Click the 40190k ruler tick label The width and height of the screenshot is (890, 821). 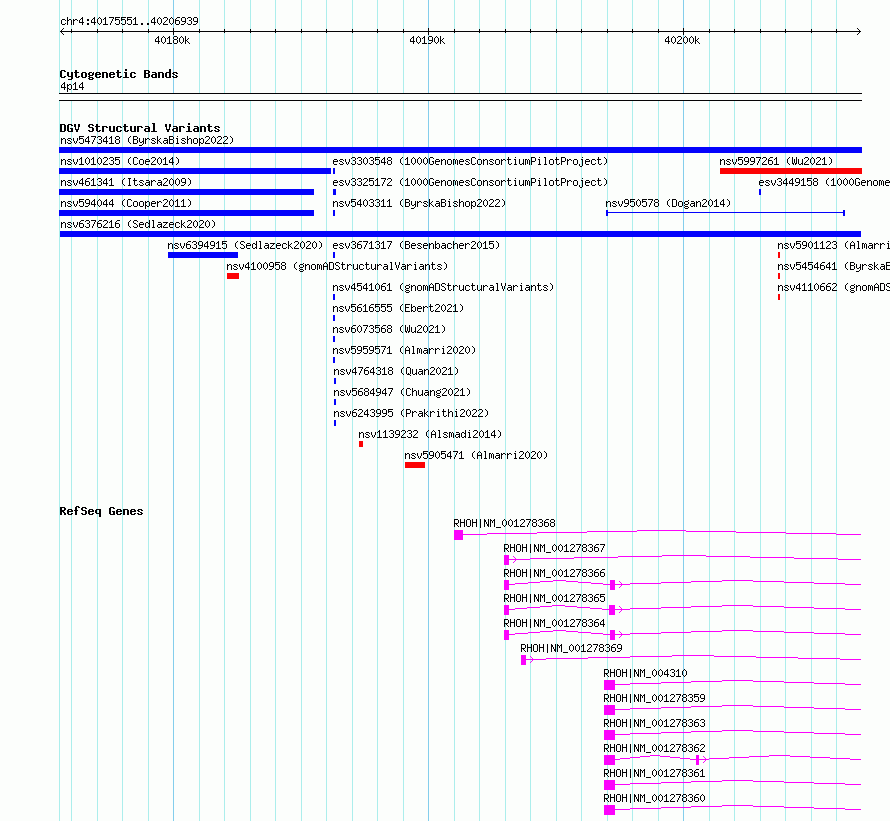tap(427, 40)
